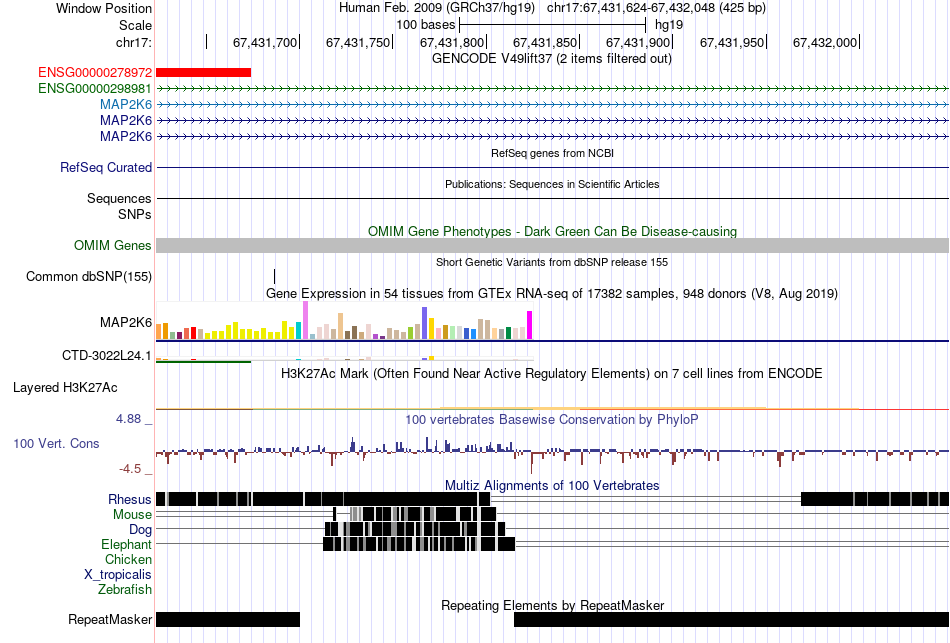Click the Scale label
This screenshot has width=950, height=643.
(135, 25)
